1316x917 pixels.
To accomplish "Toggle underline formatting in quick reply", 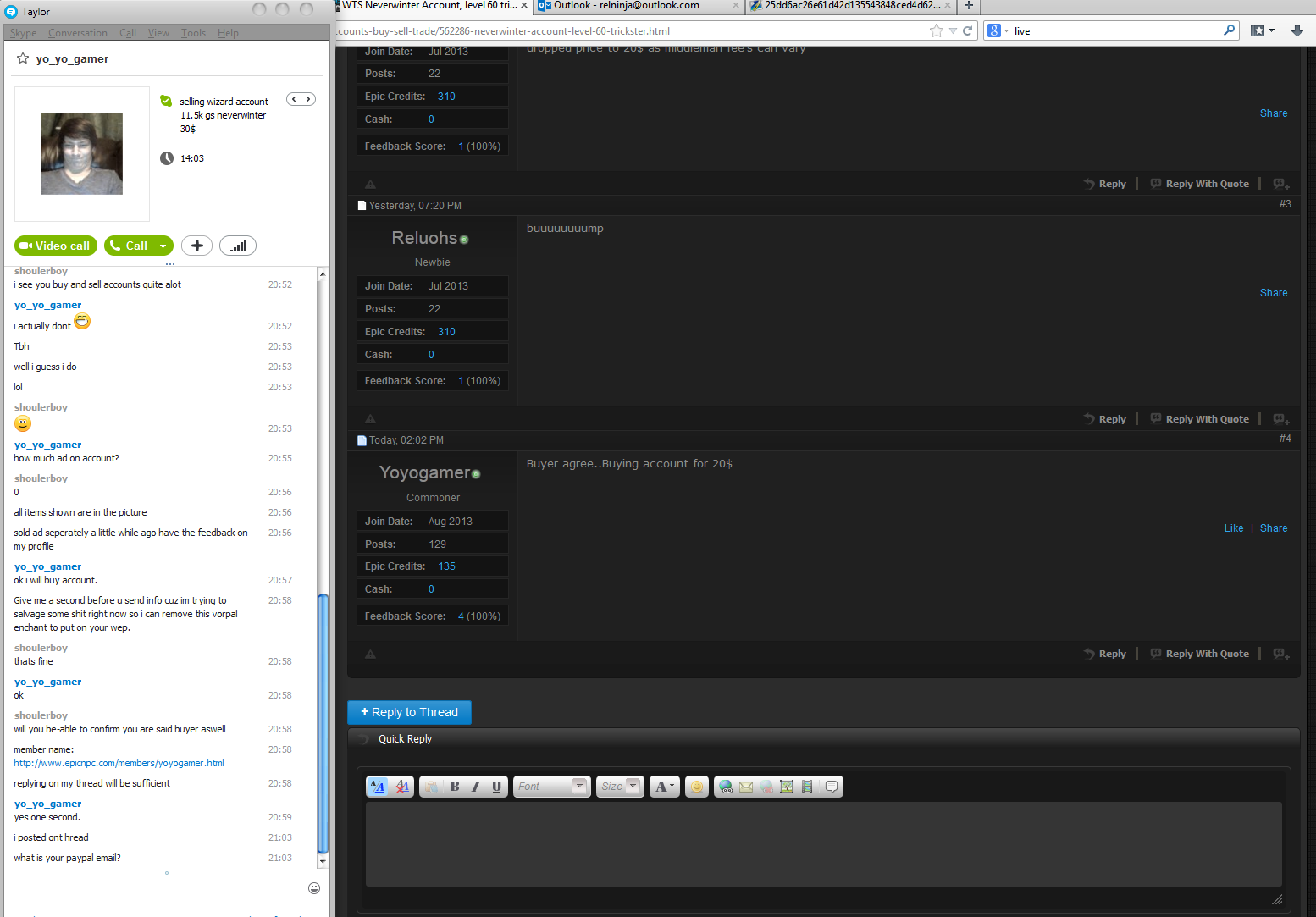I will [496, 787].
